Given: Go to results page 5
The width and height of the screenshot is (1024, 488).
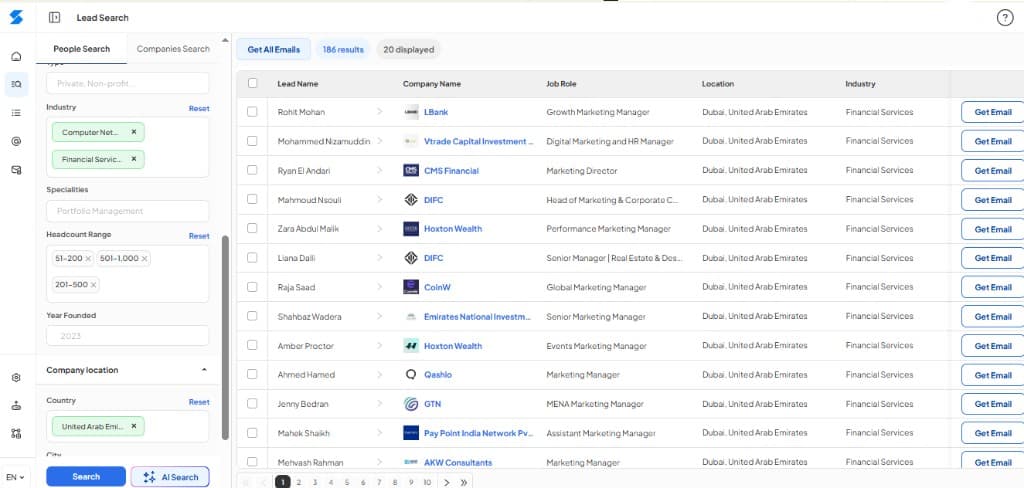Looking at the screenshot, I should (347, 482).
